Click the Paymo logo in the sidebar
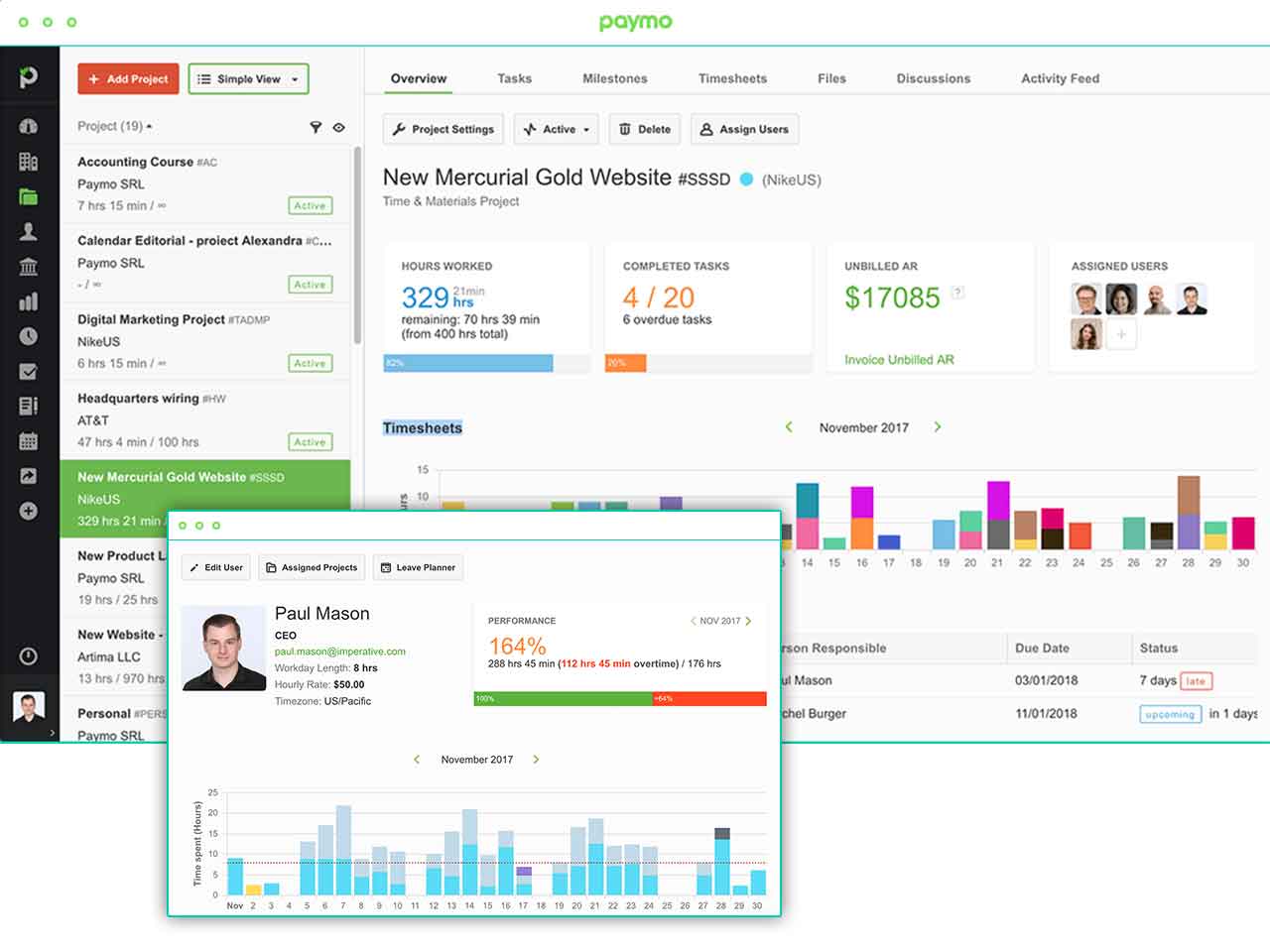 tap(29, 77)
